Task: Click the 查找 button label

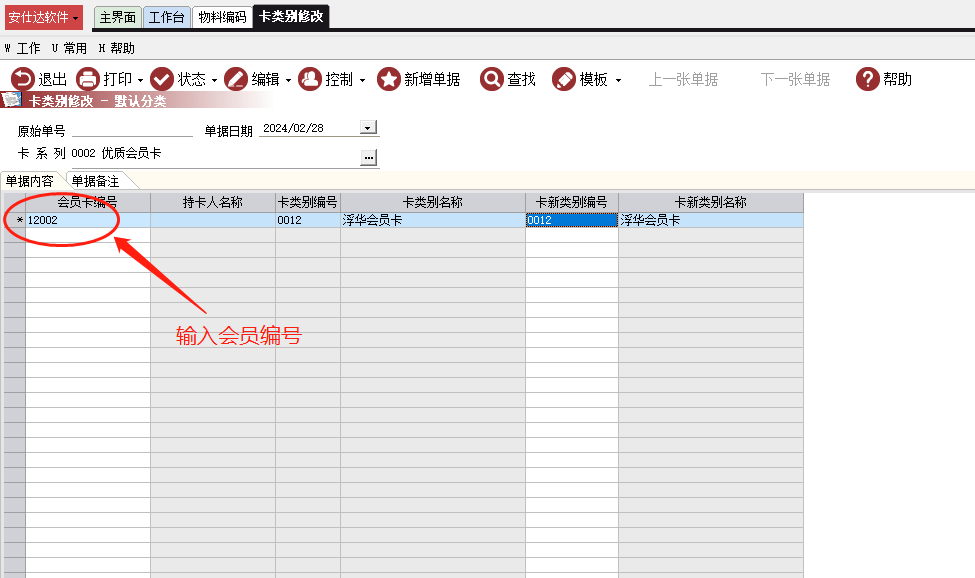Action: click(521, 80)
